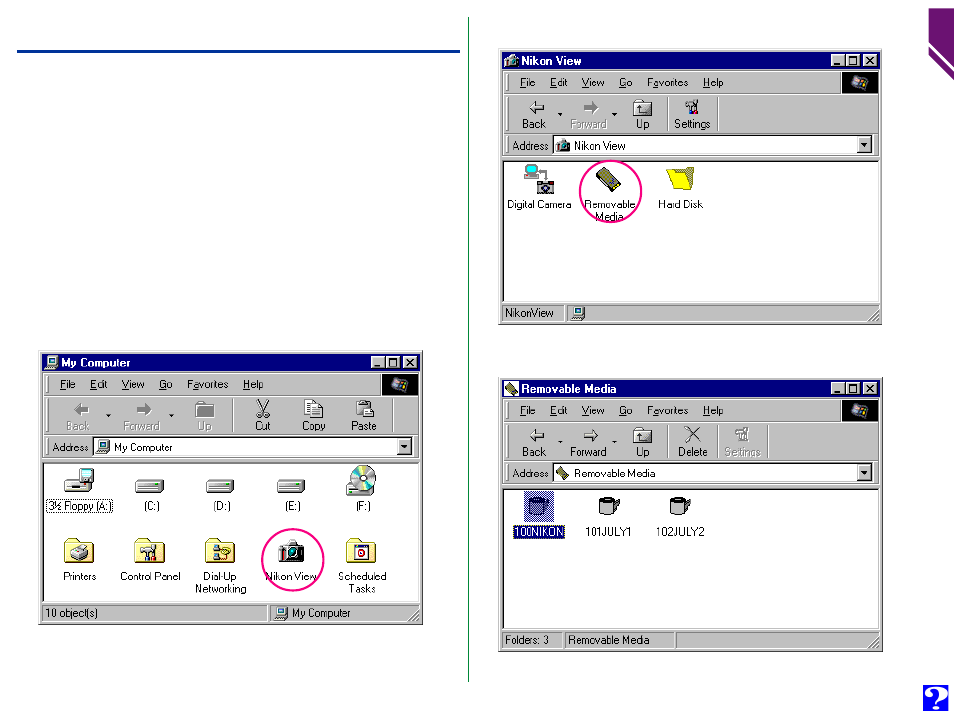The height and width of the screenshot is (715, 954).
Task: Open Forward history arrow in My Computer
Action: point(172,416)
